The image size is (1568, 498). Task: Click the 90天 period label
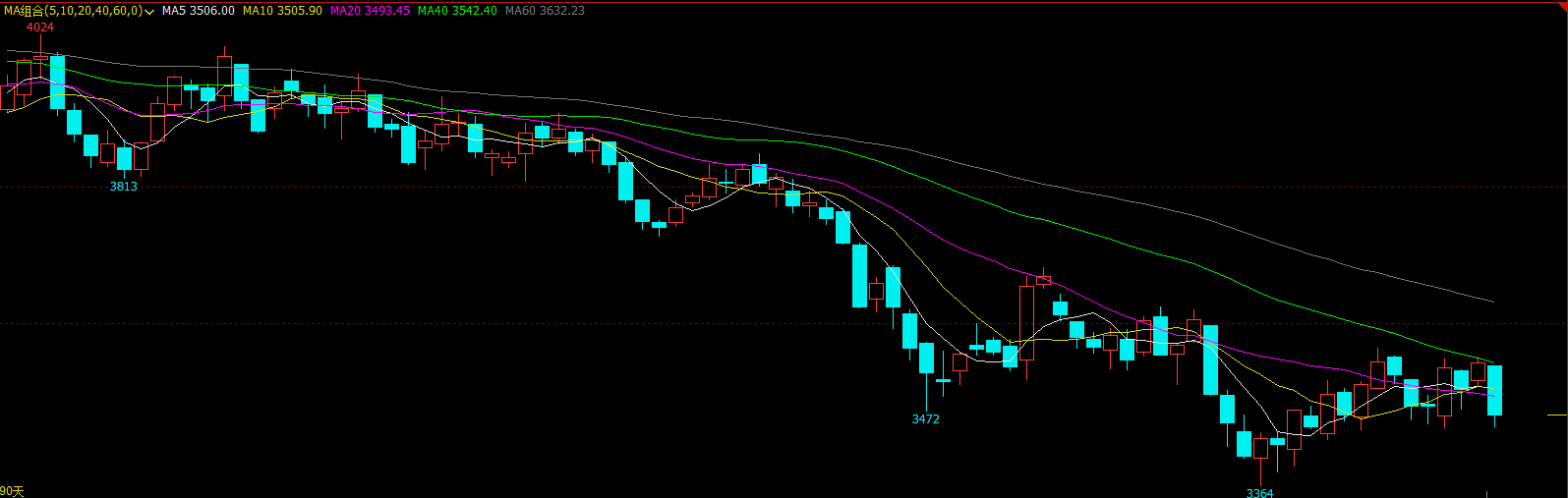pyautogui.click(x=12, y=491)
